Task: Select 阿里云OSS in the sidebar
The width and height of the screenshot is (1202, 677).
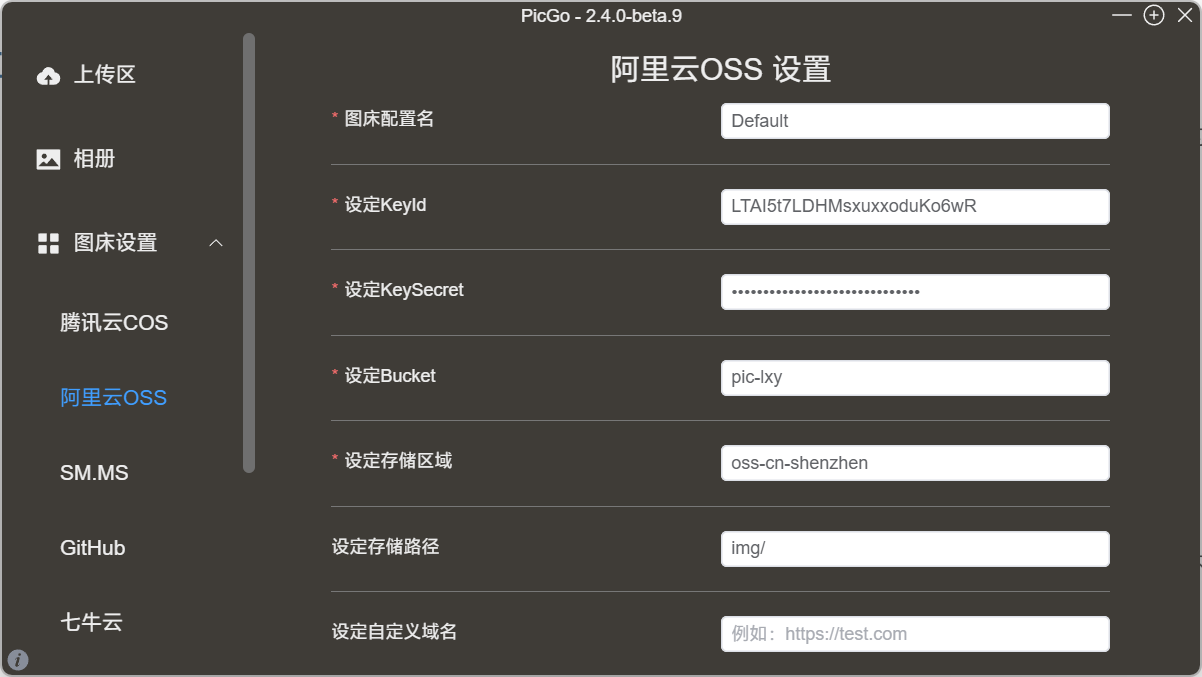Action: tap(113, 398)
